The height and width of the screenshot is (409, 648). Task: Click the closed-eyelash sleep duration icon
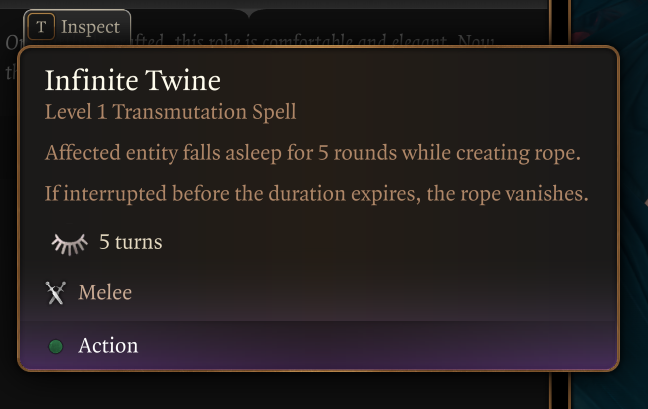click(x=70, y=242)
